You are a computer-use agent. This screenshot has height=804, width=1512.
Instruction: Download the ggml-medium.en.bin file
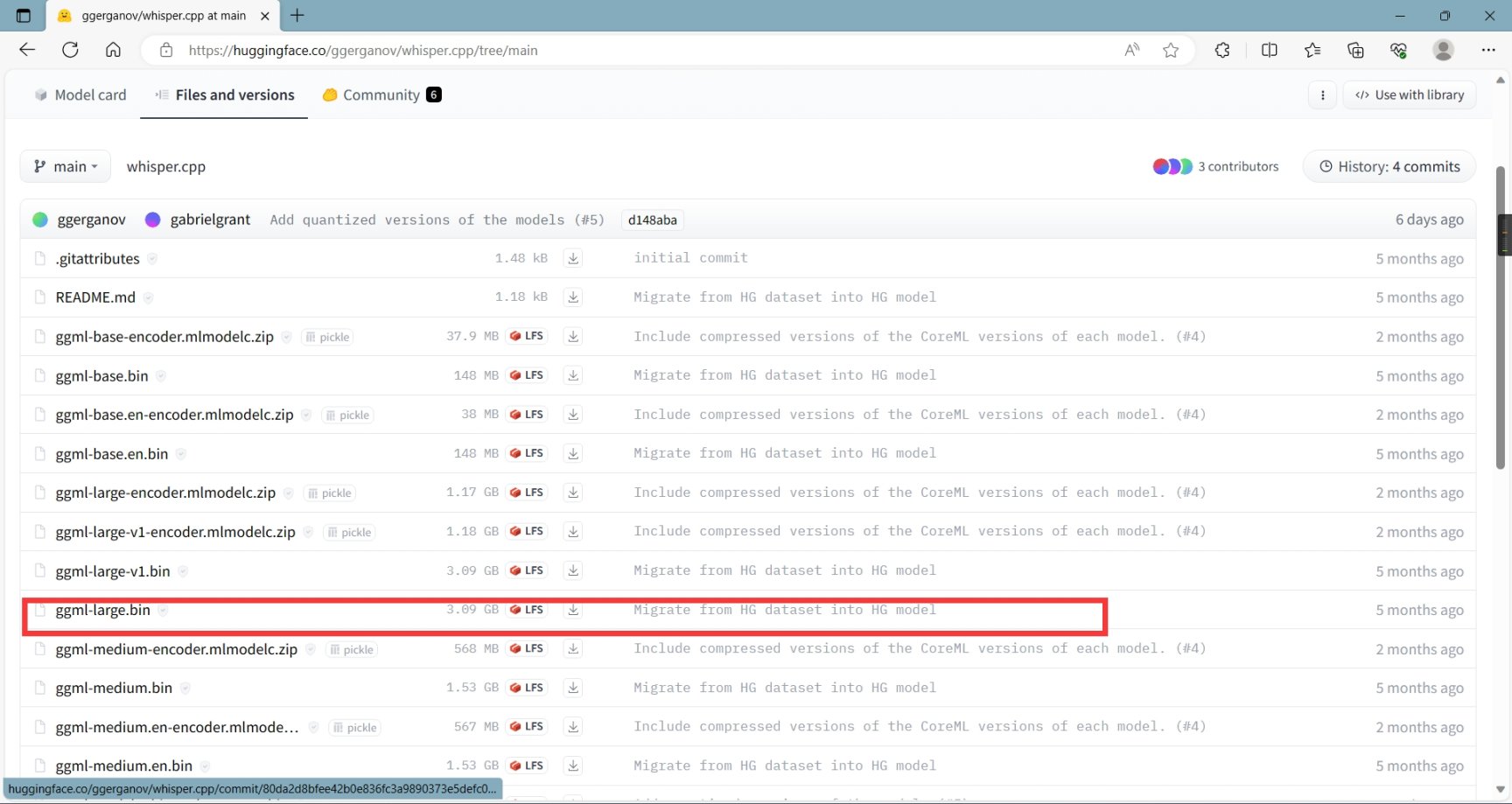pyautogui.click(x=573, y=766)
